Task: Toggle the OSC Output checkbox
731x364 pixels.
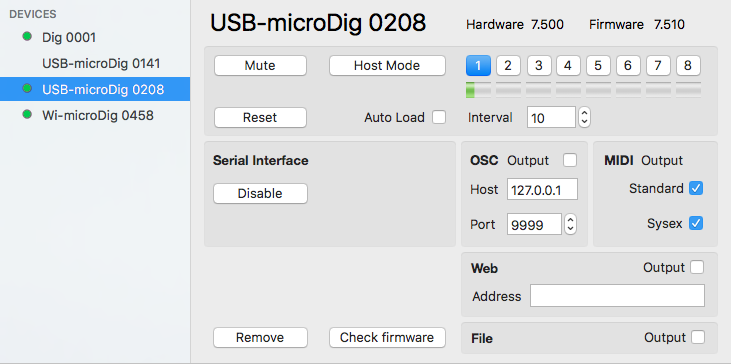Action: point(570,160)
